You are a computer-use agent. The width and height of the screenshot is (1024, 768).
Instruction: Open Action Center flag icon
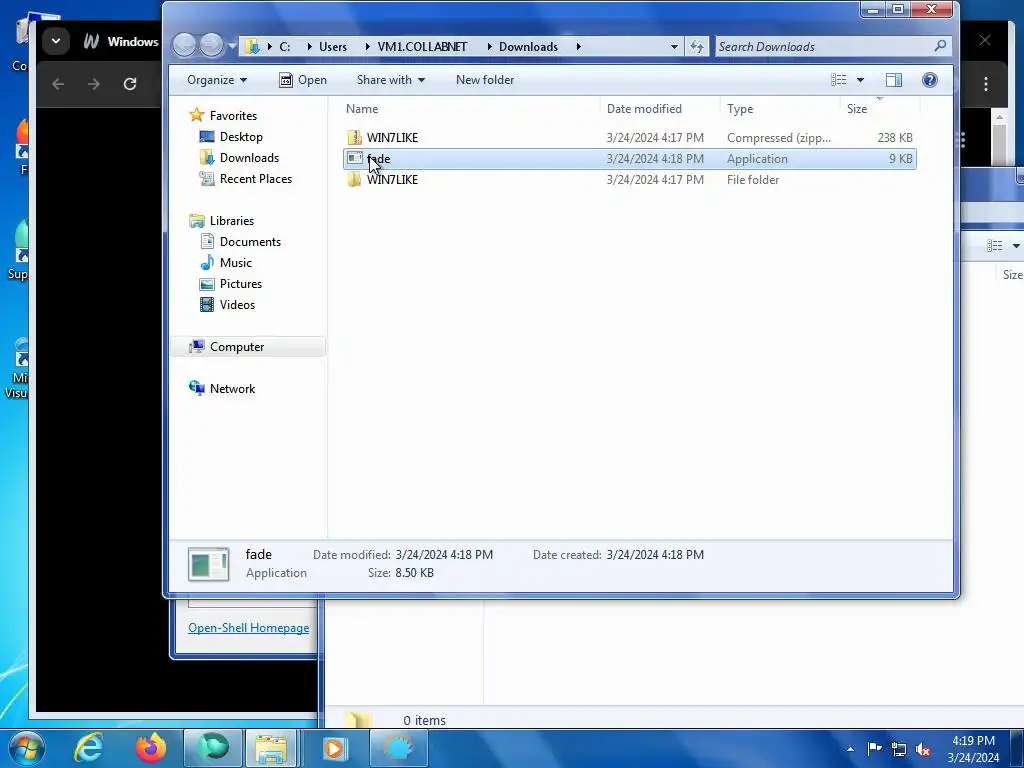point(874,748)
